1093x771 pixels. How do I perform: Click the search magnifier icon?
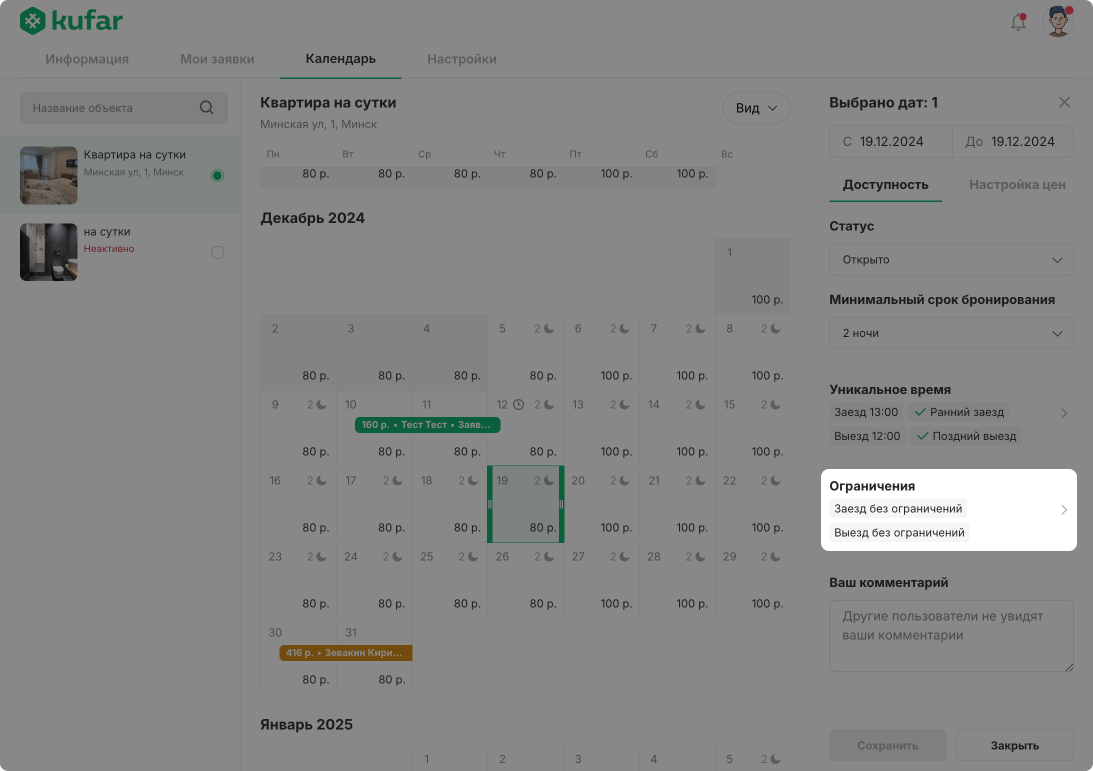click(x=206, y=107)
